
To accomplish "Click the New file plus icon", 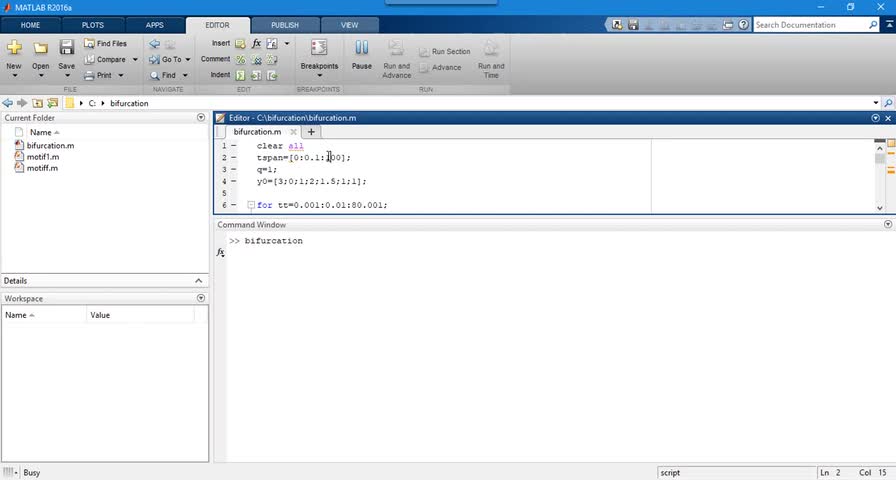I will 14,47.
